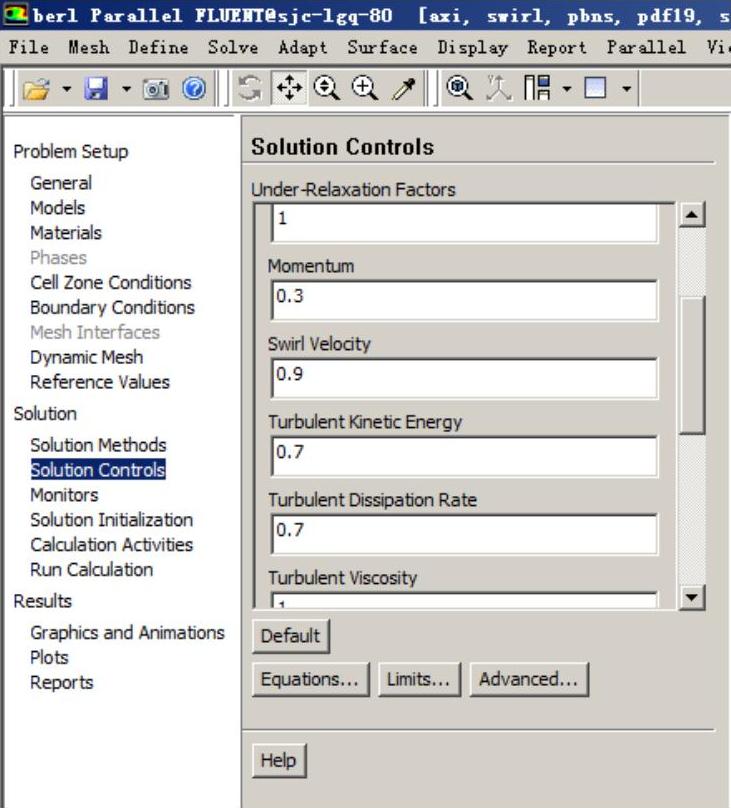Image resolution: width=731 pixels, height=808 pixels.
Task: Click the Equations... button
Action: (x=311, y=680)
